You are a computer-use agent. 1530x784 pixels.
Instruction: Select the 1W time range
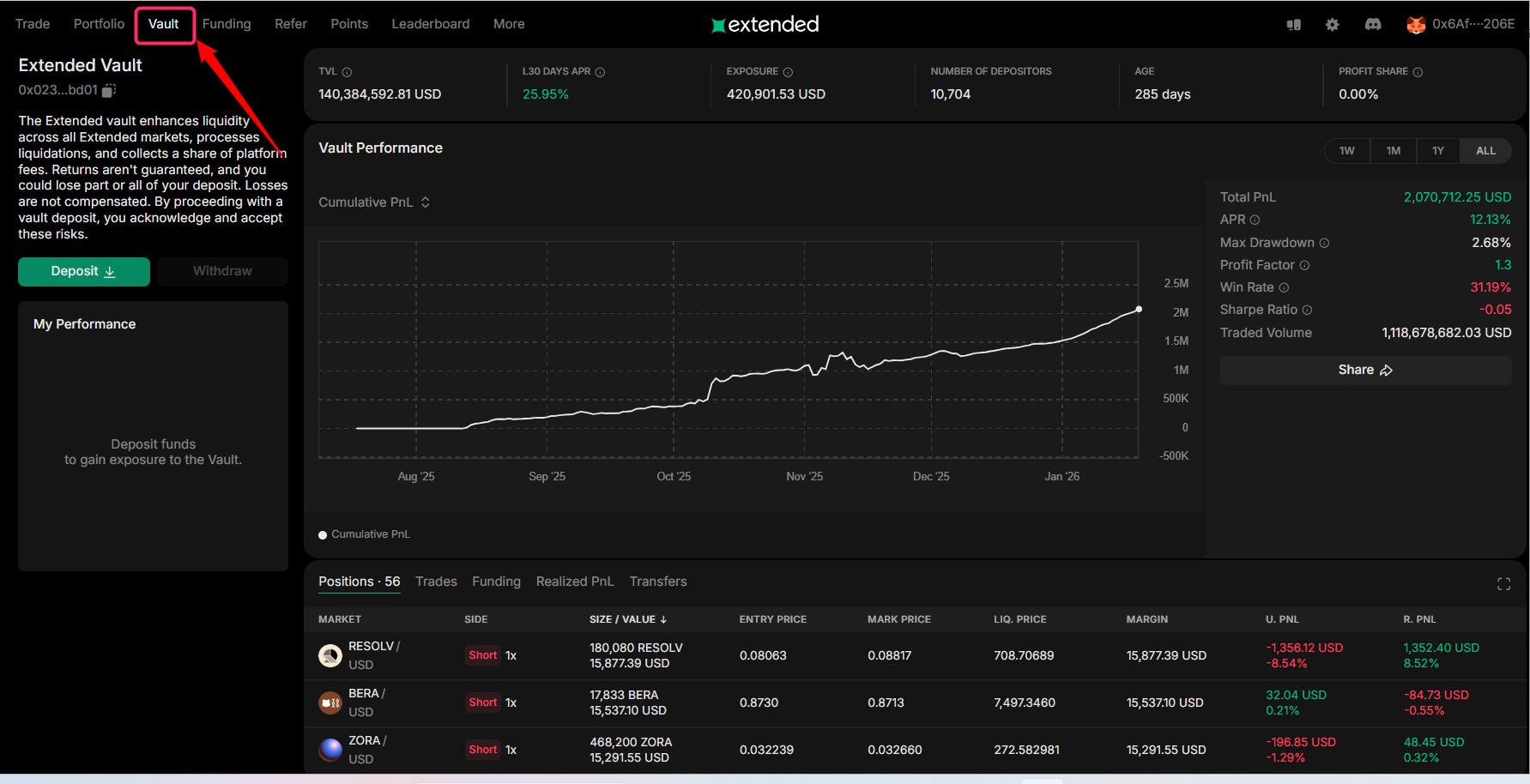pos(1346,151)
